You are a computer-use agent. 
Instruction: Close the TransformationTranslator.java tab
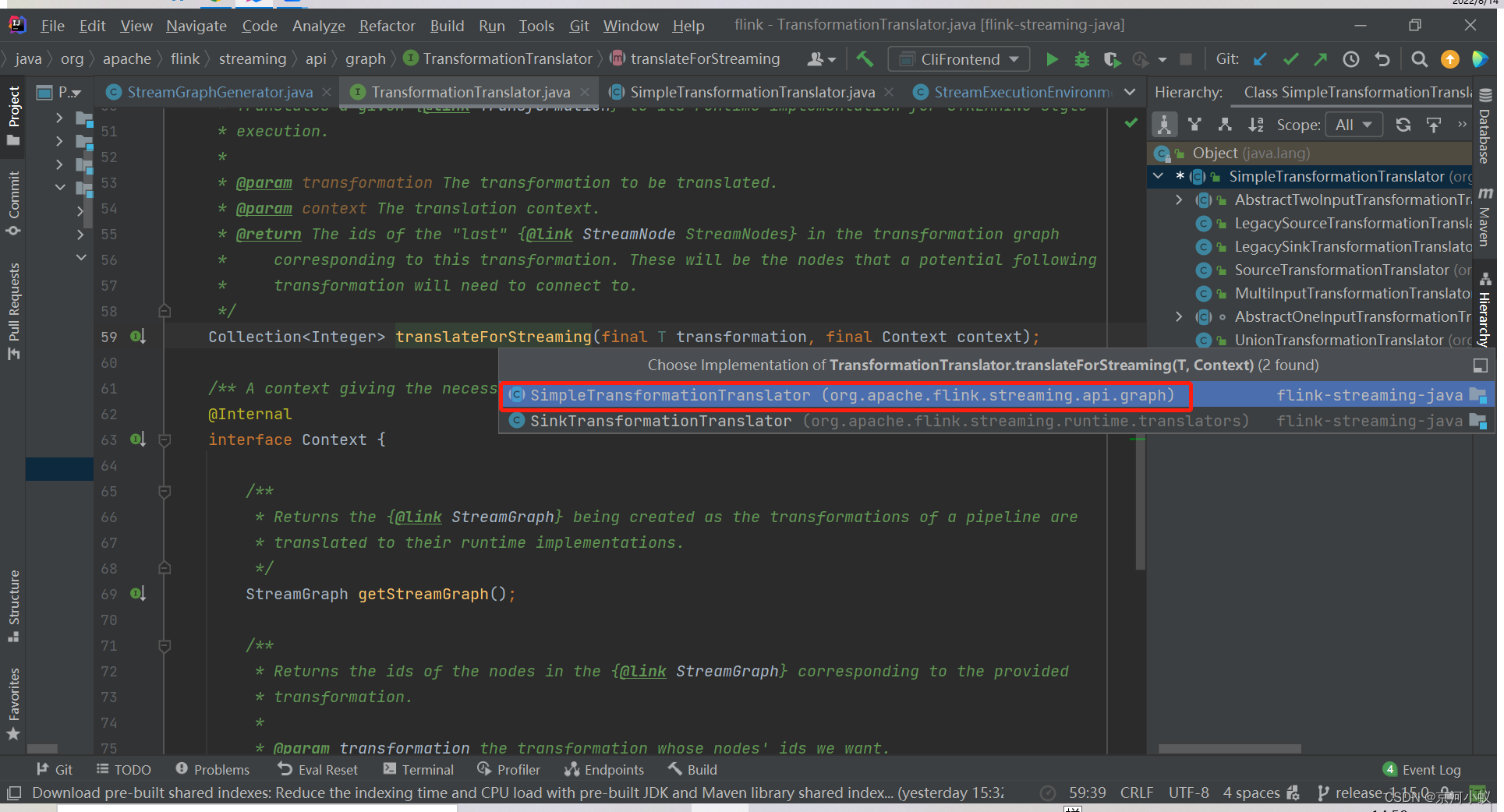click(x=585, y=92)
